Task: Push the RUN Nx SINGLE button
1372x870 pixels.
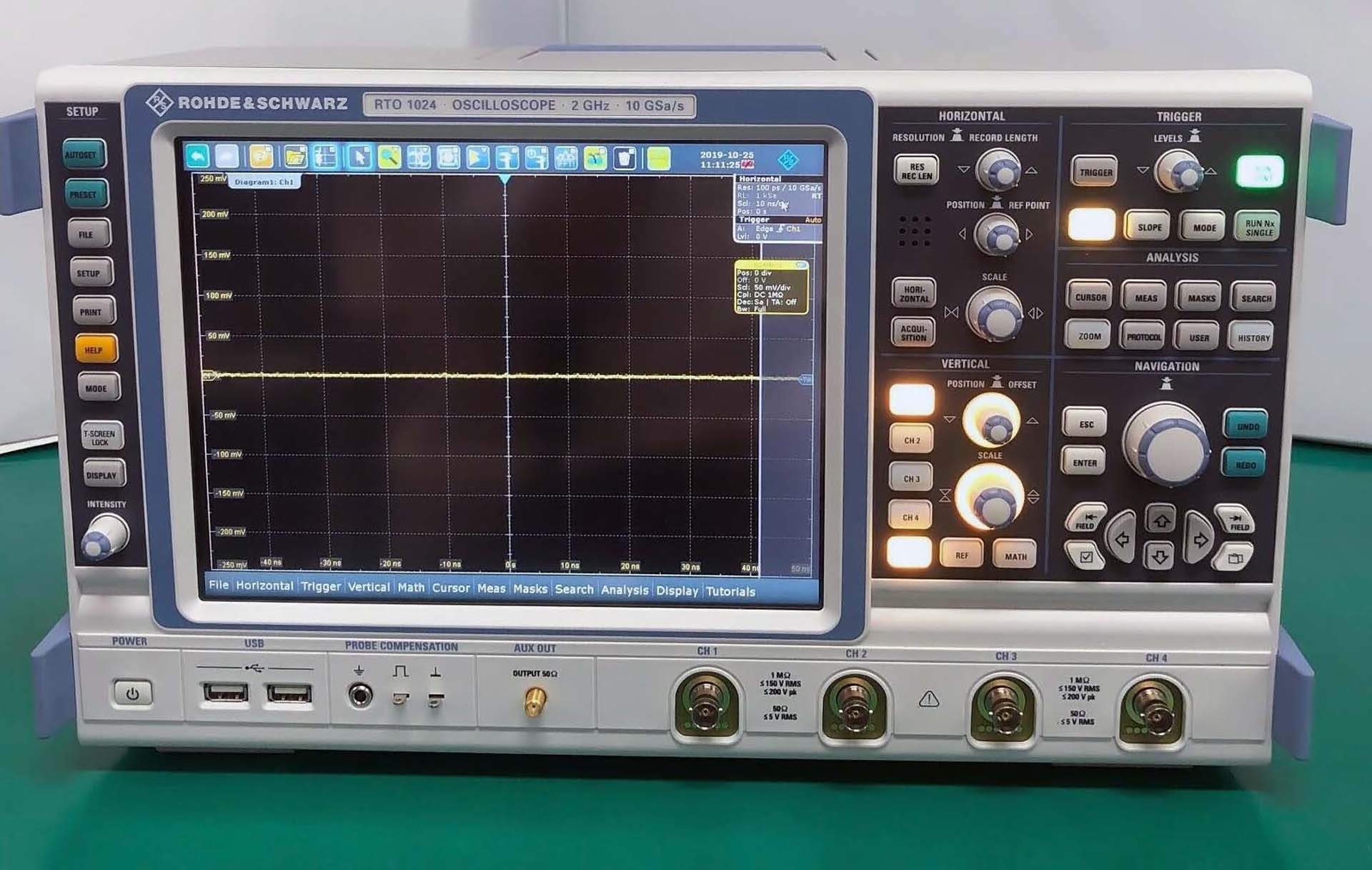Action: tap(1258, 228)
